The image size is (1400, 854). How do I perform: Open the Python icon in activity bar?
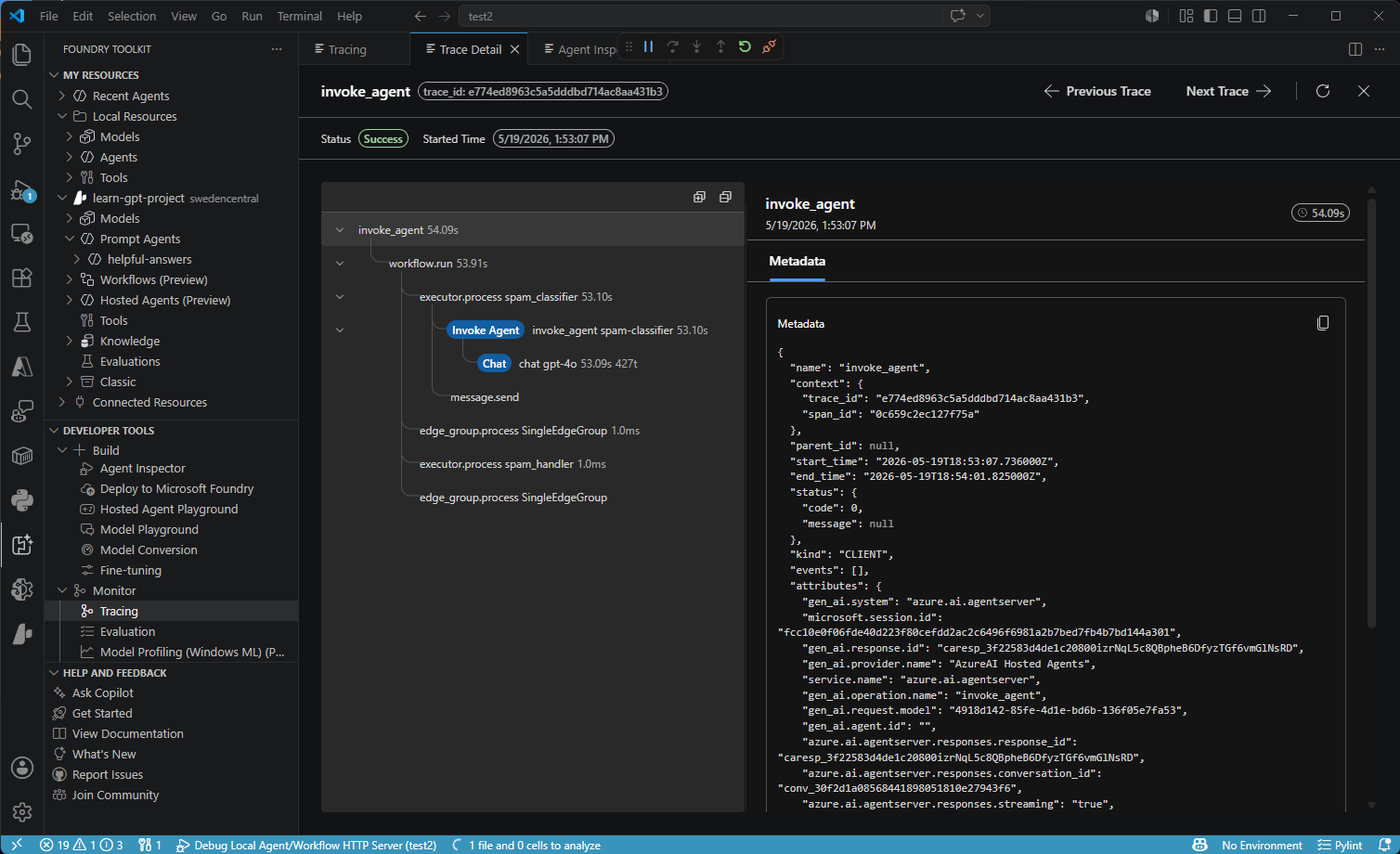[x=22, y=499]
